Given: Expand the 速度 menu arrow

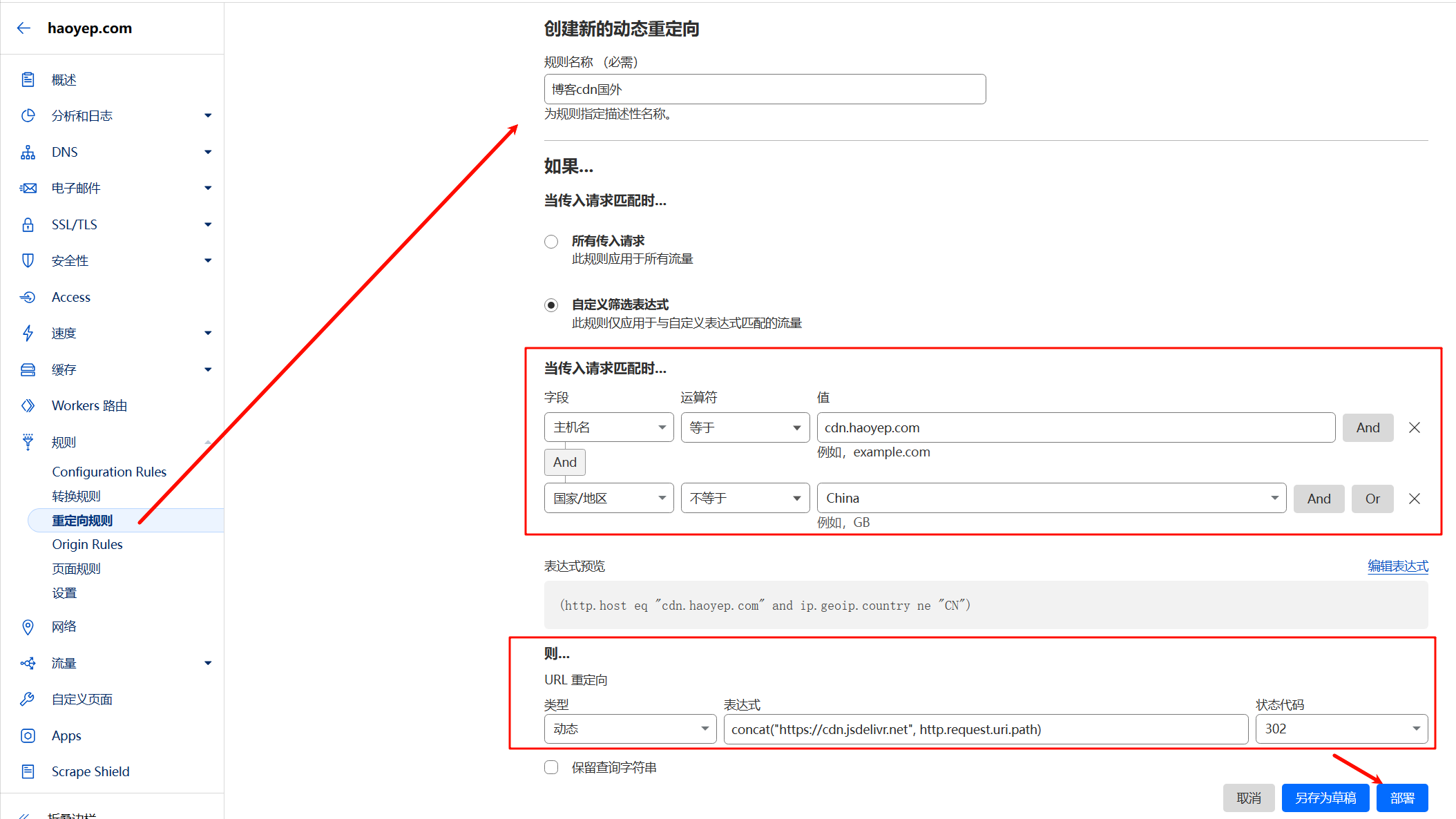Looking at the screenshot, I should click(208, 333).
